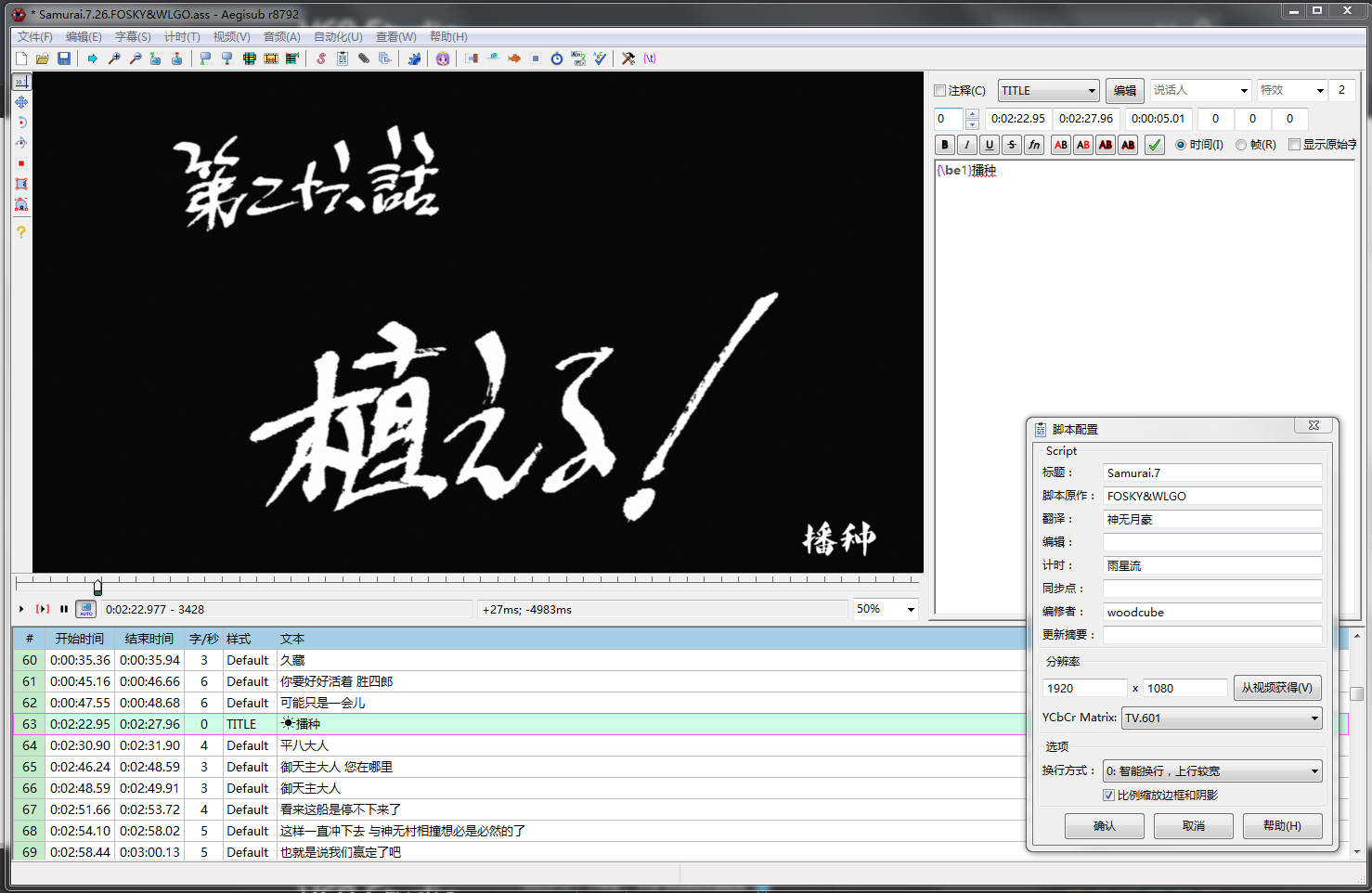Select the vector clip visual tool
The width and height of the screenshot is (1372, 893).
21,204
